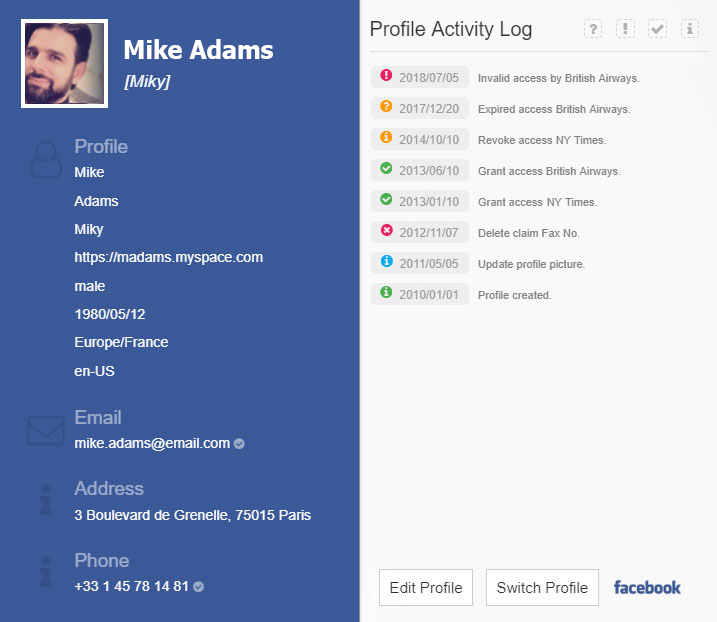Click Mike Adams profile photo

click(x=64, y=64)
